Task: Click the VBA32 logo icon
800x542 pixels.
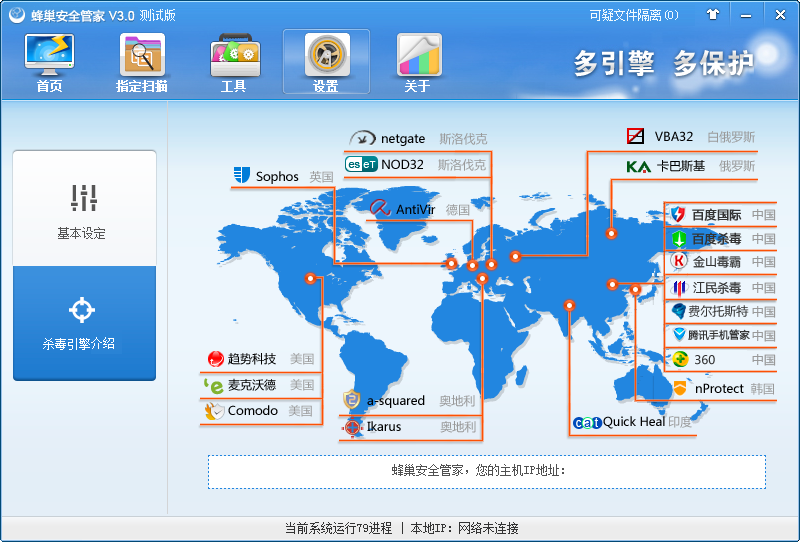Action: pos(635,136)
